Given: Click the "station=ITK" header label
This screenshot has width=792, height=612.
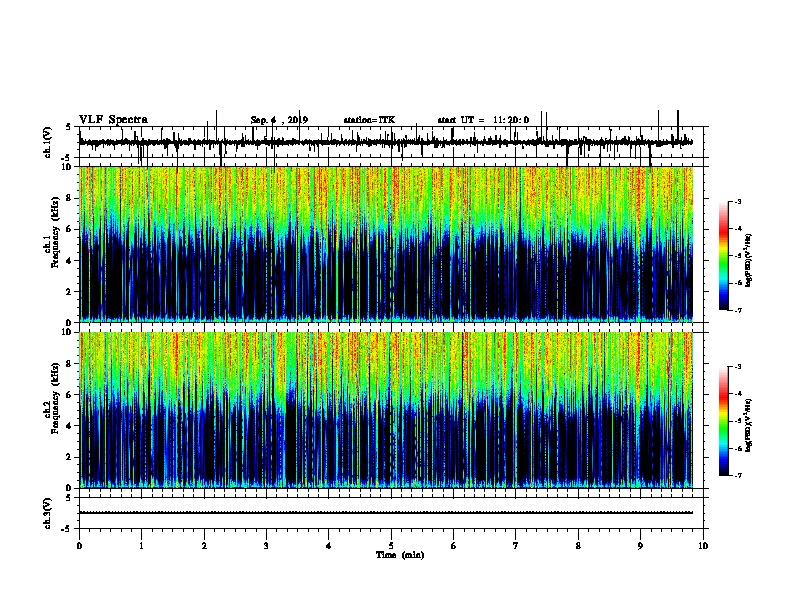Looking at the screenshot, I should tap(369, 120).
